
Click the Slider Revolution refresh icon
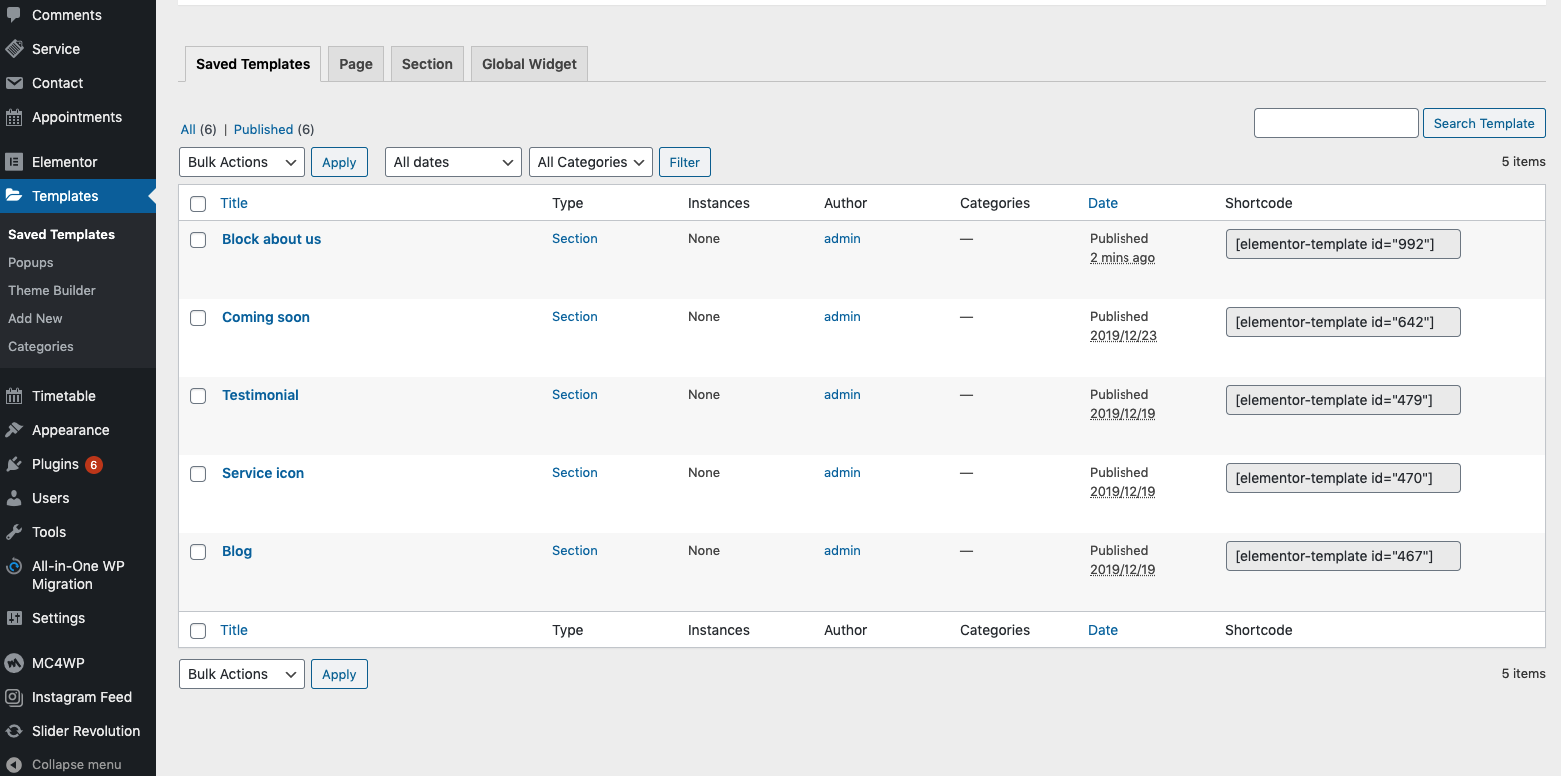click(14, 731)
